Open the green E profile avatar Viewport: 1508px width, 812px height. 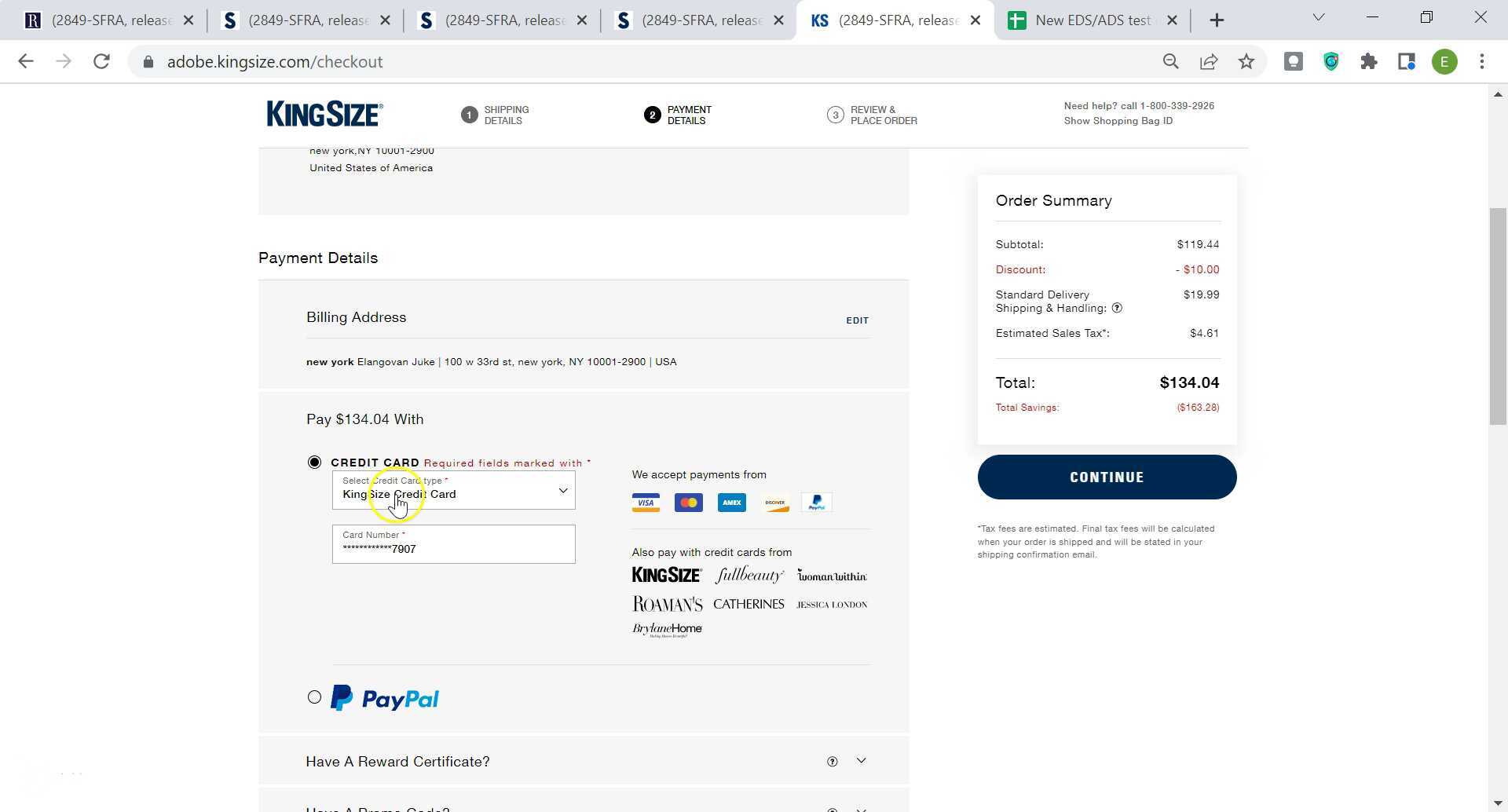click(x=1444, y=61)
